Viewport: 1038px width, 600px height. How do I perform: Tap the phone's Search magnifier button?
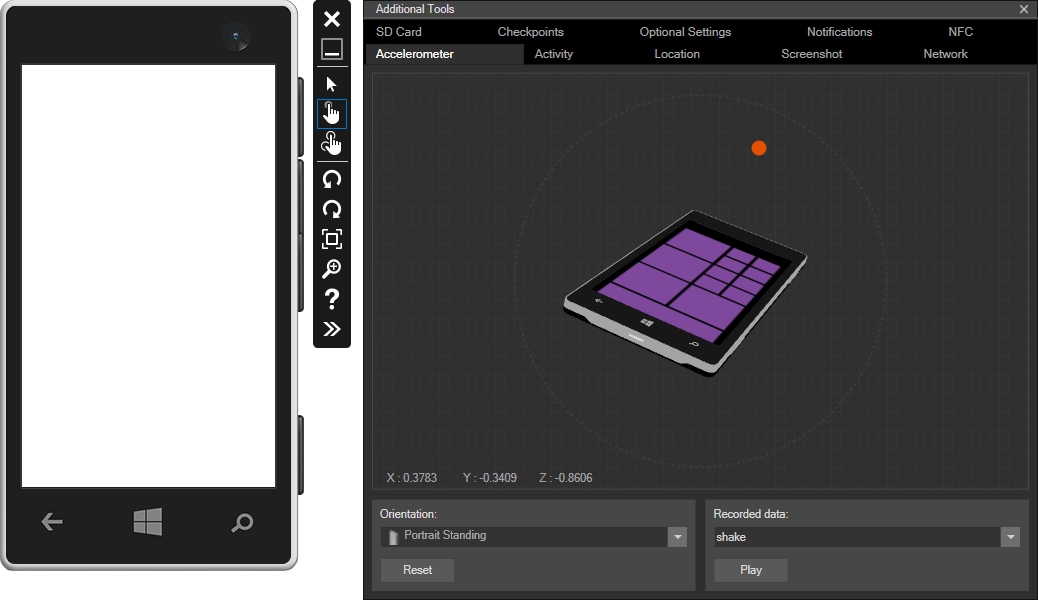pos(242,523)
